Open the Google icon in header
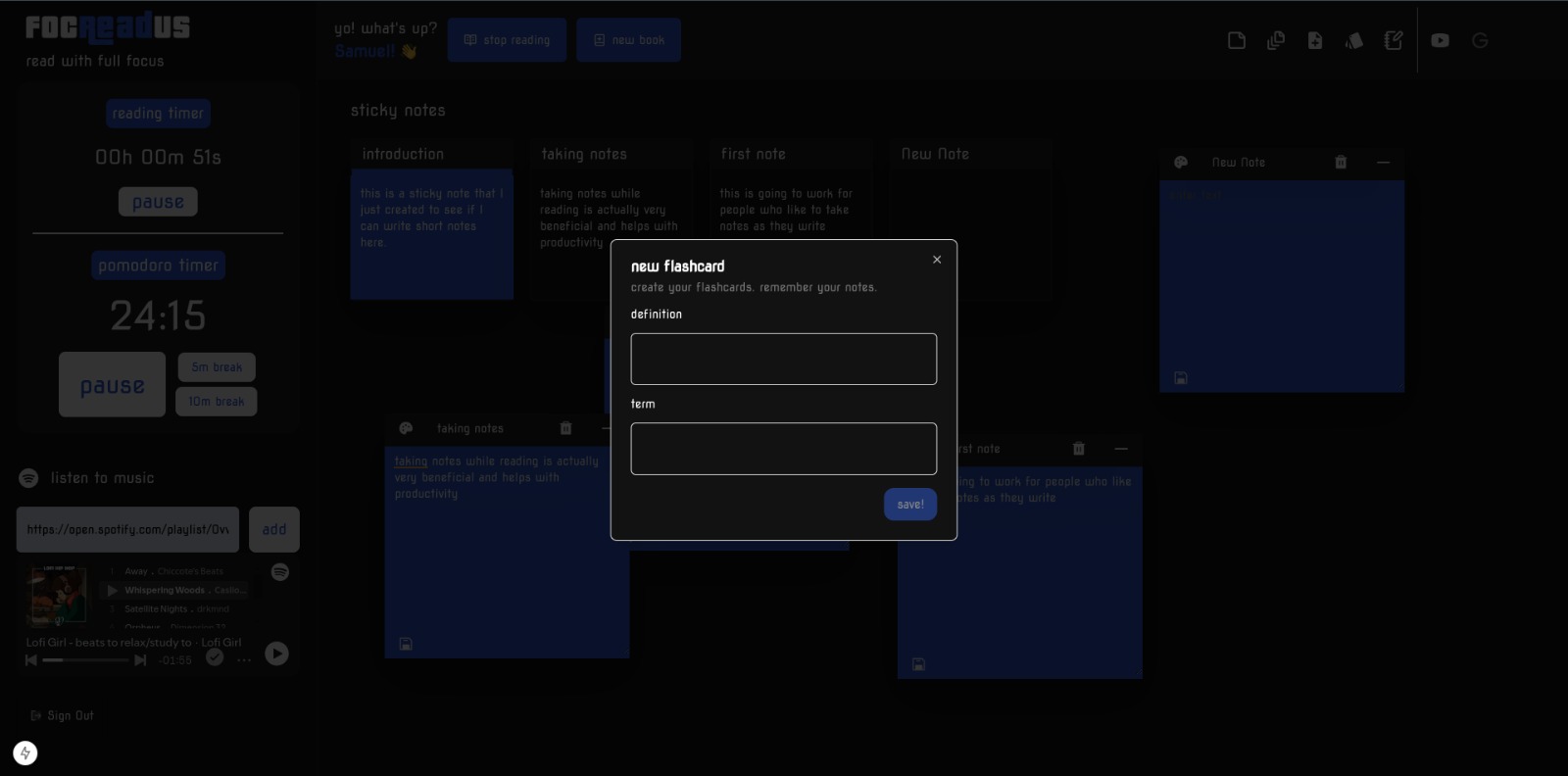The width and height of the screenshot is (1568, 776). click(1480, 40)
